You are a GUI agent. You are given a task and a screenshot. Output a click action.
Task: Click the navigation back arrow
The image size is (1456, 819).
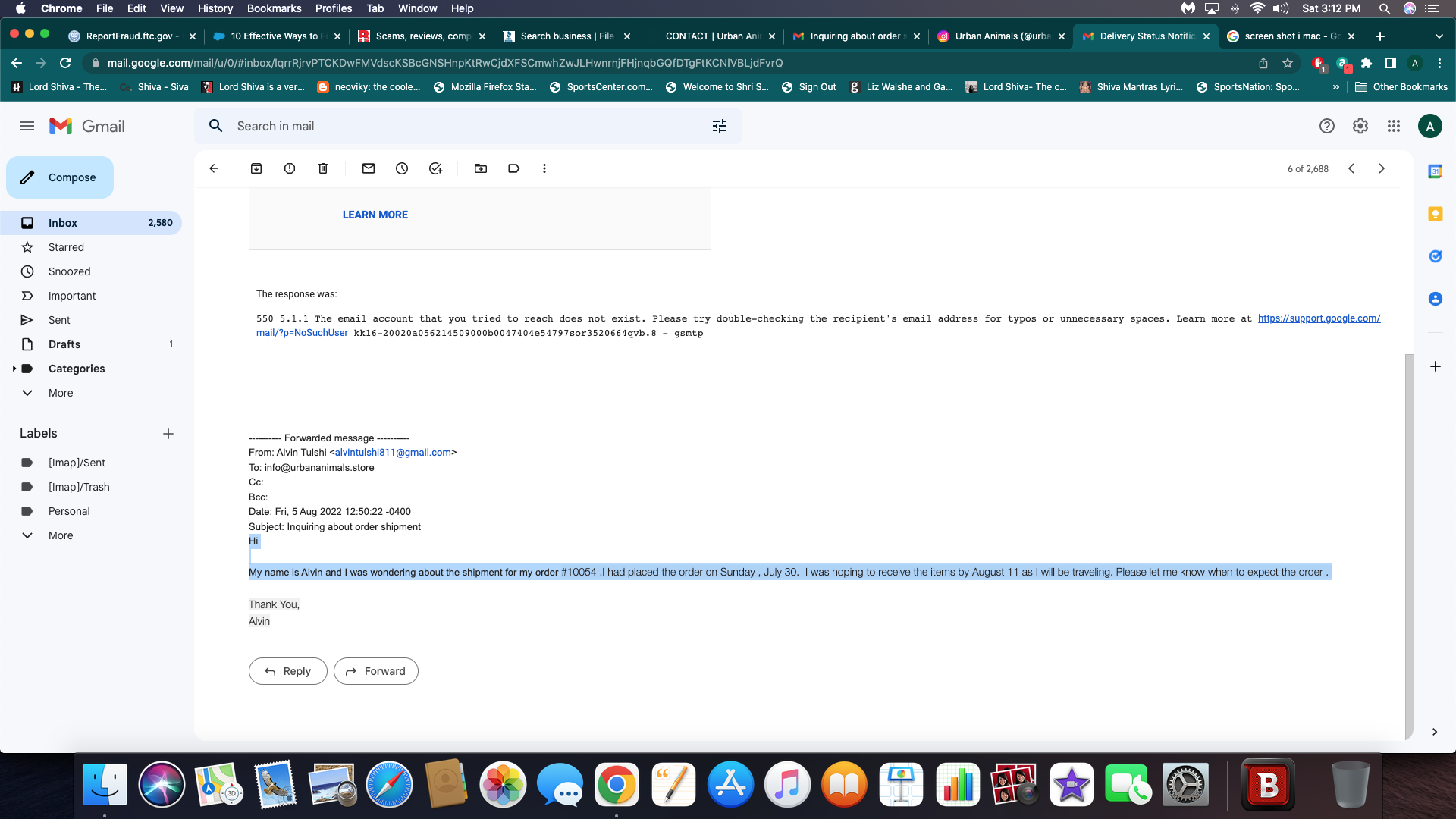(15, 62)
